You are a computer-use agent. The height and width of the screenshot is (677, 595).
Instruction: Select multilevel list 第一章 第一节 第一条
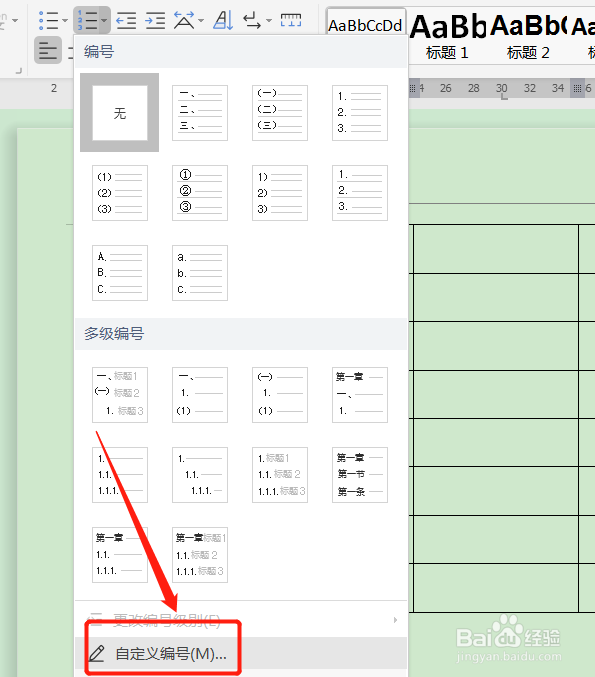click(x=360, y=475)
